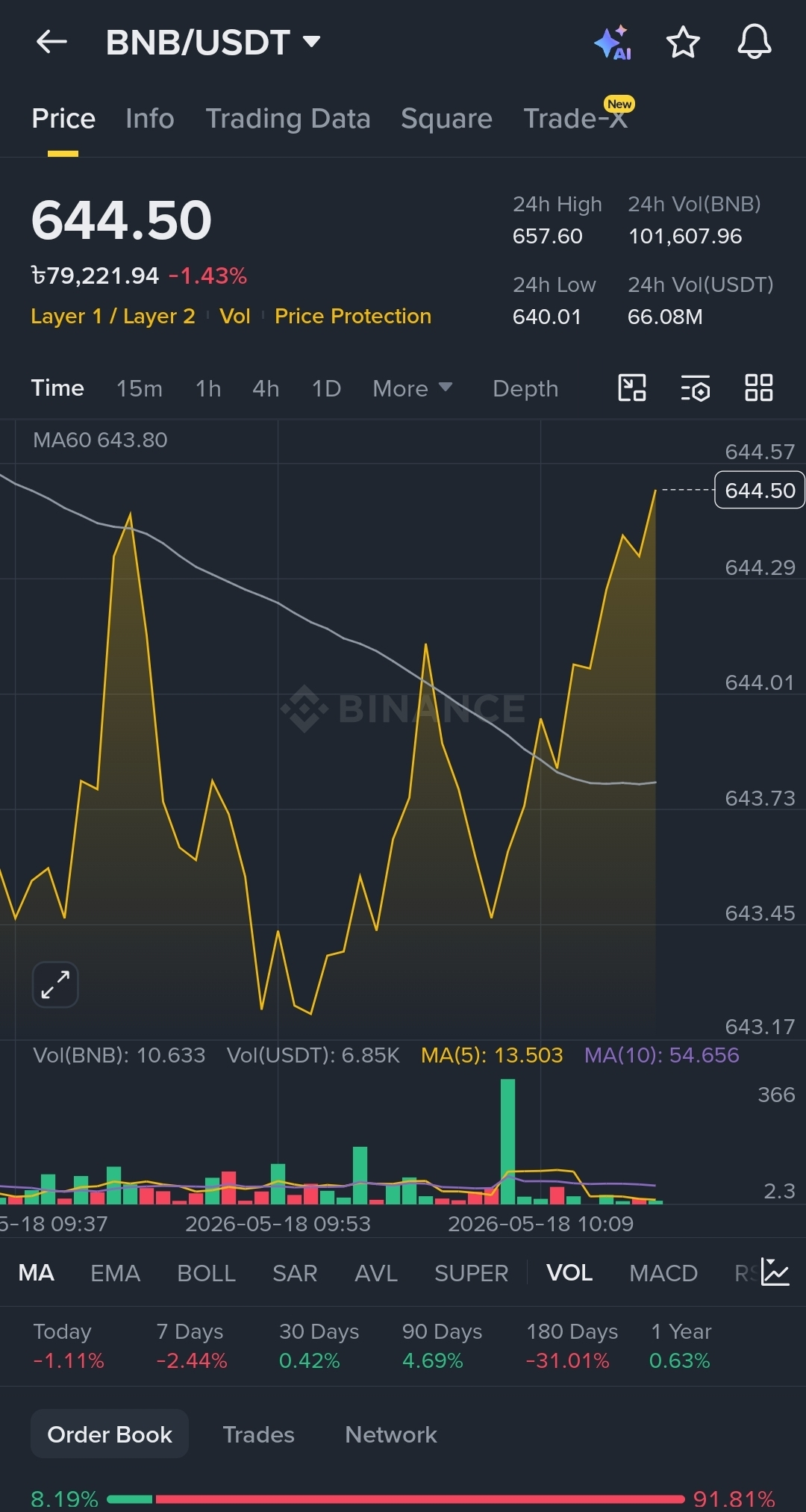Tap the Price Protection tag
The width and height of the screenshot is (806, 1512).
(x=353, y=317)
